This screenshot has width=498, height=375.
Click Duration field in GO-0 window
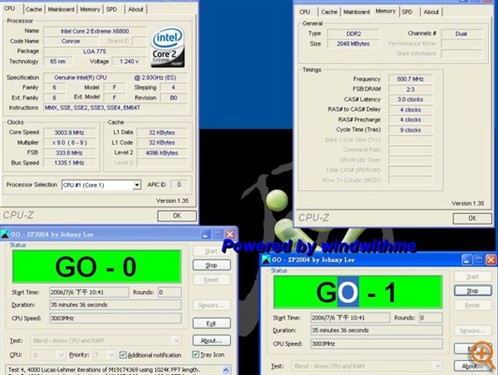point(115,305)
